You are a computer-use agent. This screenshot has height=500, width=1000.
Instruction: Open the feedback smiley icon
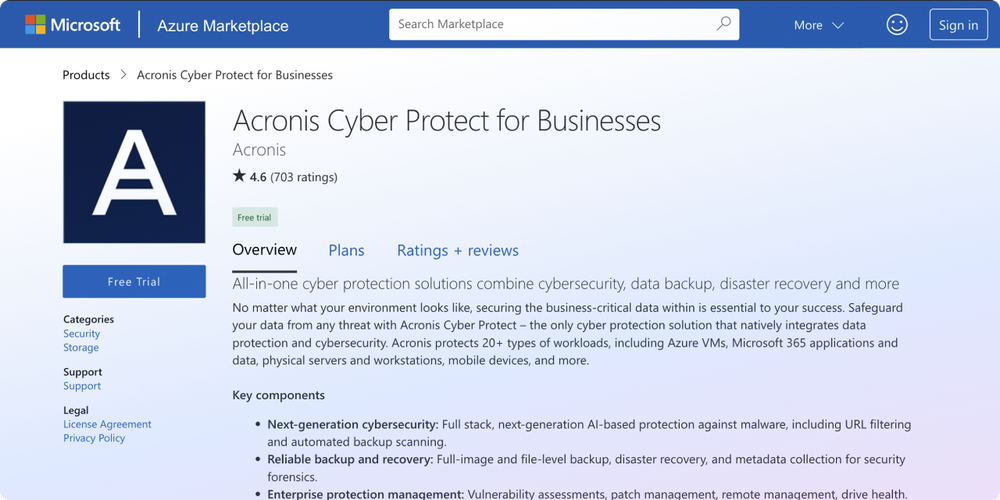pyautogui.click(x=897, y=25)
